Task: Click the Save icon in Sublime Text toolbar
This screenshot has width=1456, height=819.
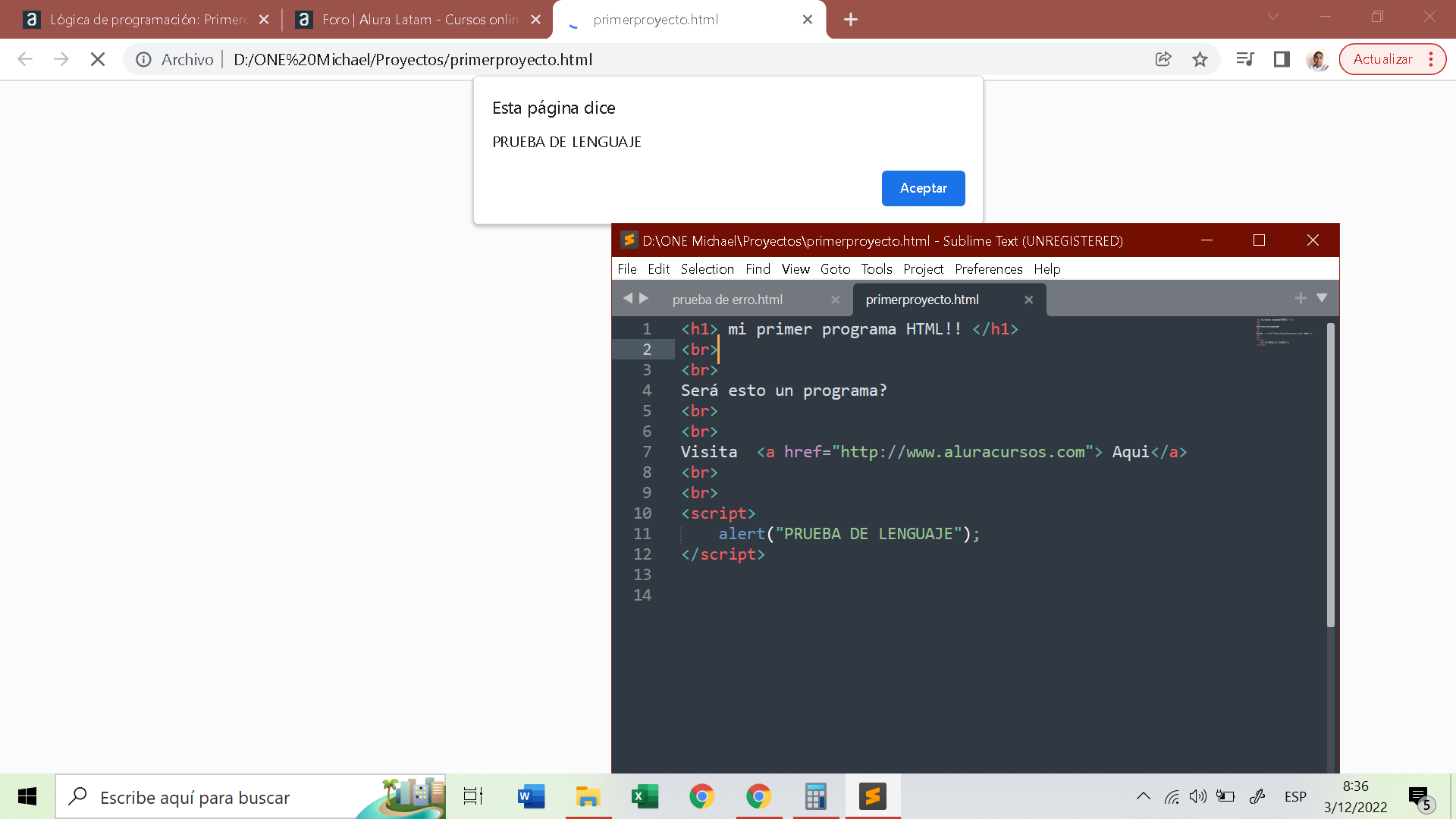Action: [x=627, y=269]
